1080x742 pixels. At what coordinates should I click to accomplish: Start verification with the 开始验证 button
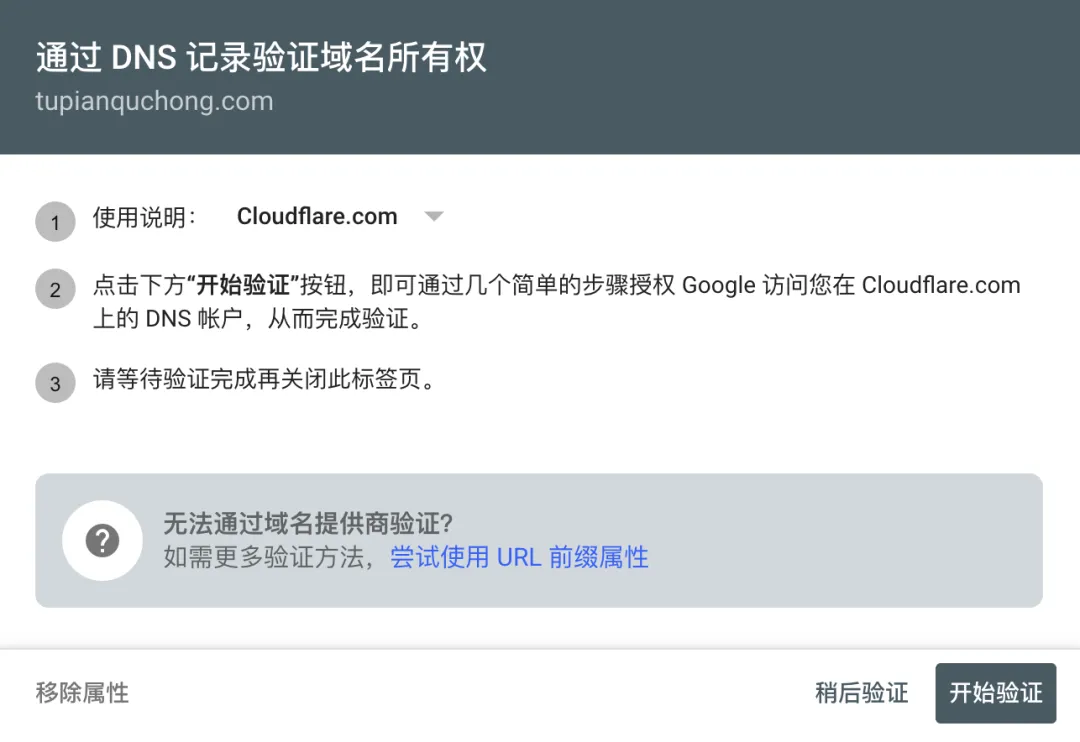[995, 692]
